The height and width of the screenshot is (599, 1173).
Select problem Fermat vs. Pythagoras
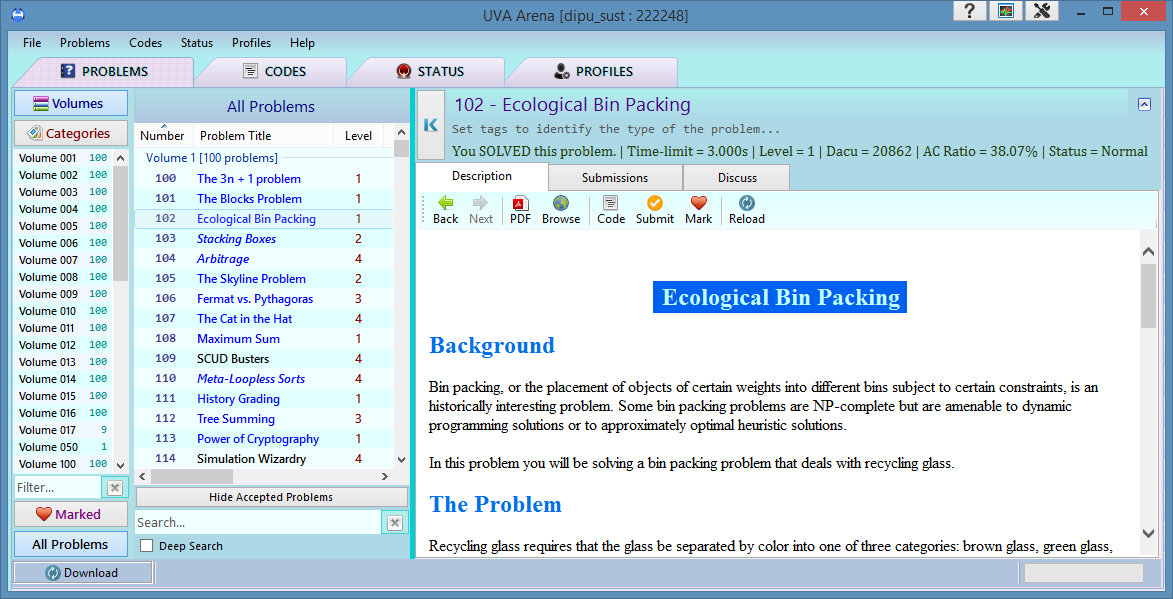pyautogui.click(x=264, y=299)
